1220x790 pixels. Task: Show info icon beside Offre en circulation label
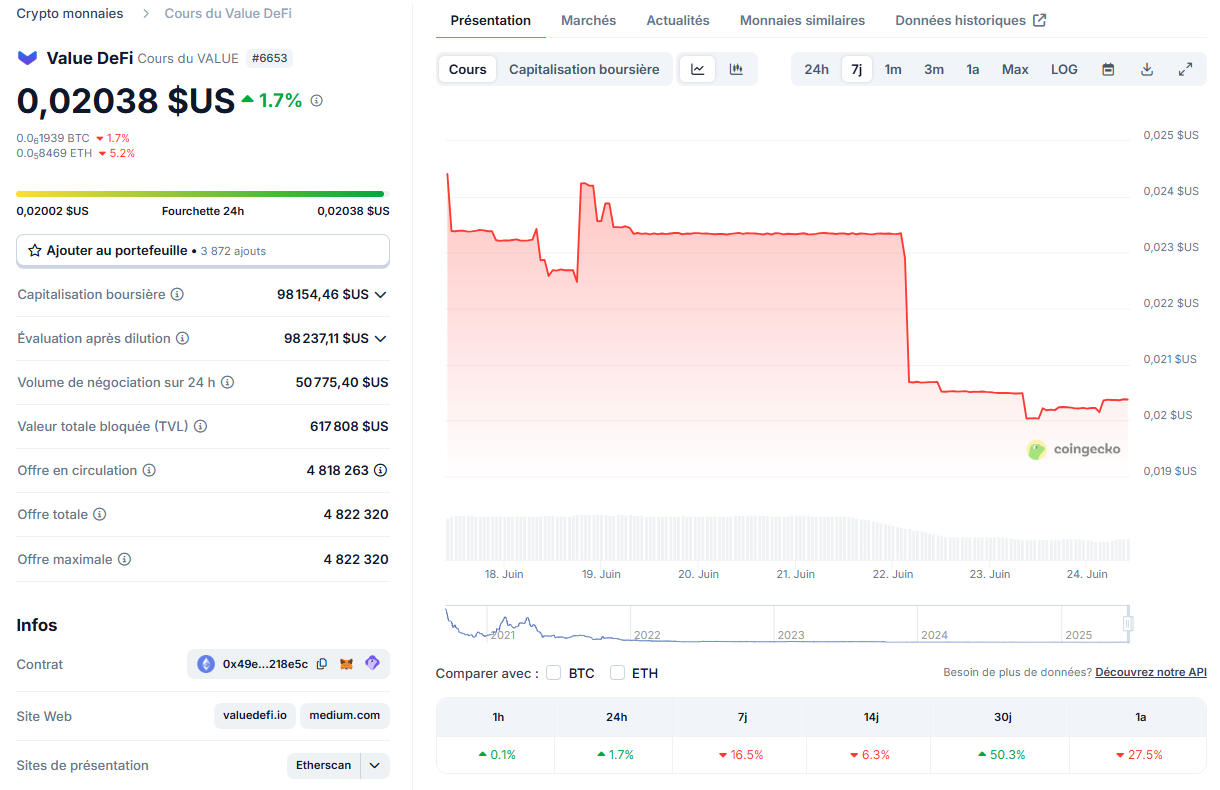click(149, 471)
